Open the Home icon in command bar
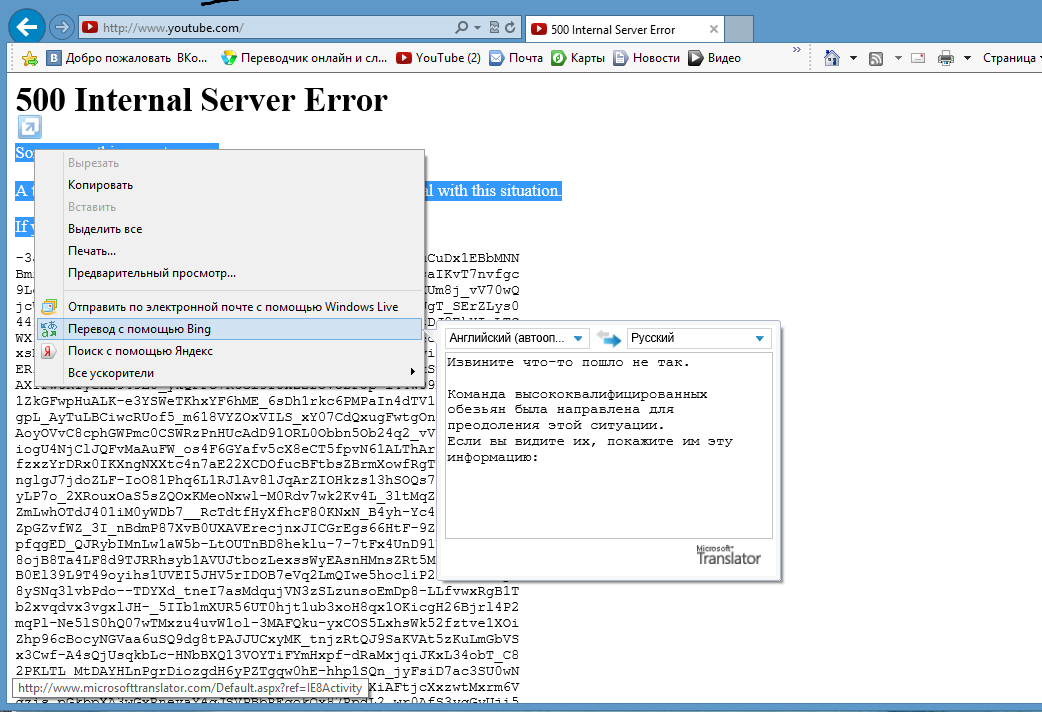 (830, 58)
